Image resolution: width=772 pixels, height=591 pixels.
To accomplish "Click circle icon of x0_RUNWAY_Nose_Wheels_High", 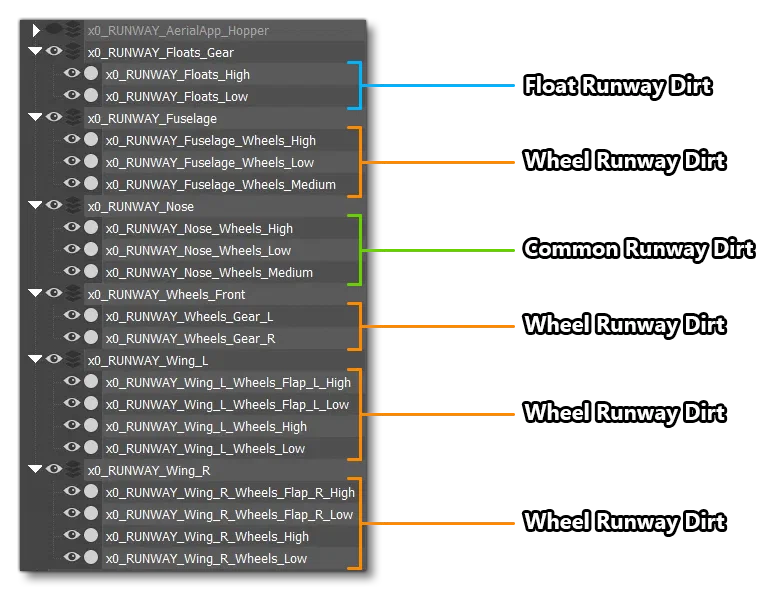I will [x=91, y=227].
